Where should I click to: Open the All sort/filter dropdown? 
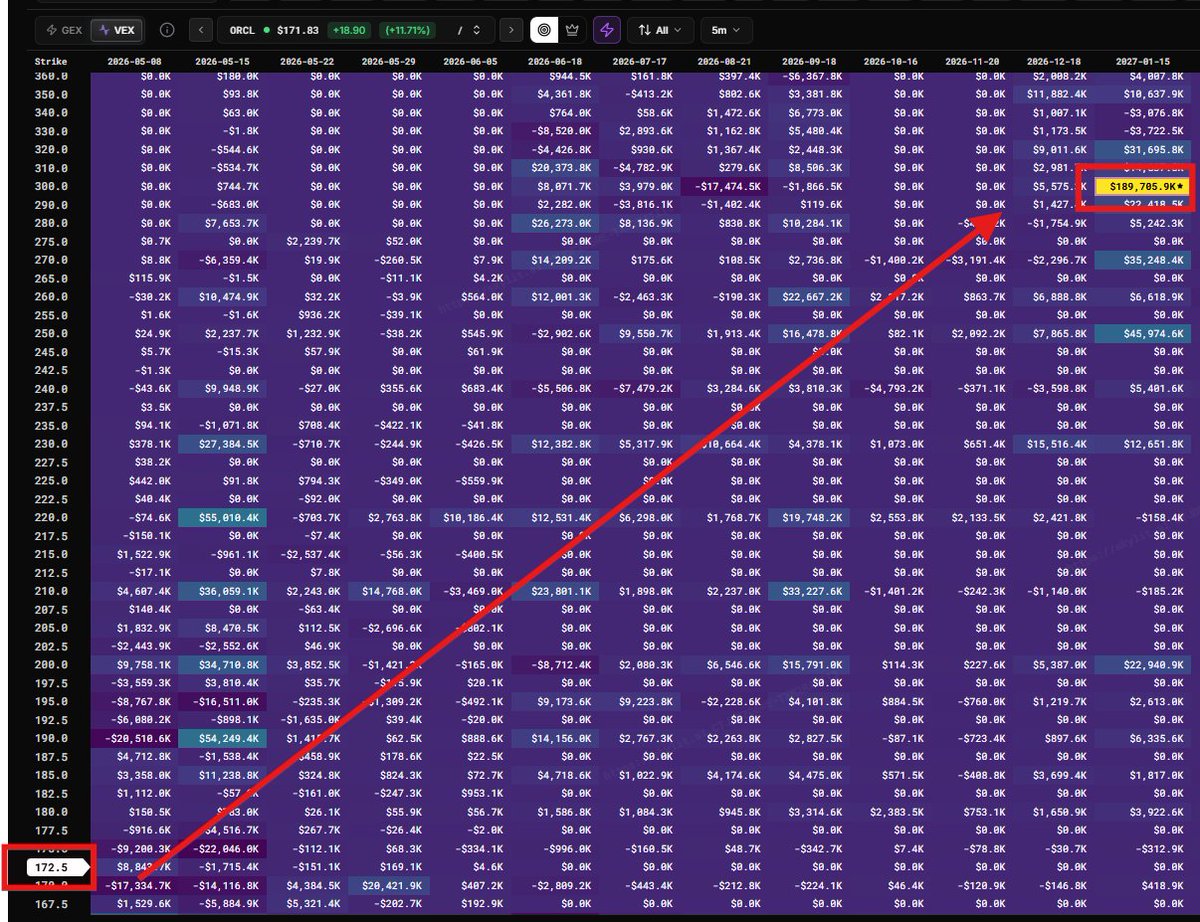[x=659, y=30]
